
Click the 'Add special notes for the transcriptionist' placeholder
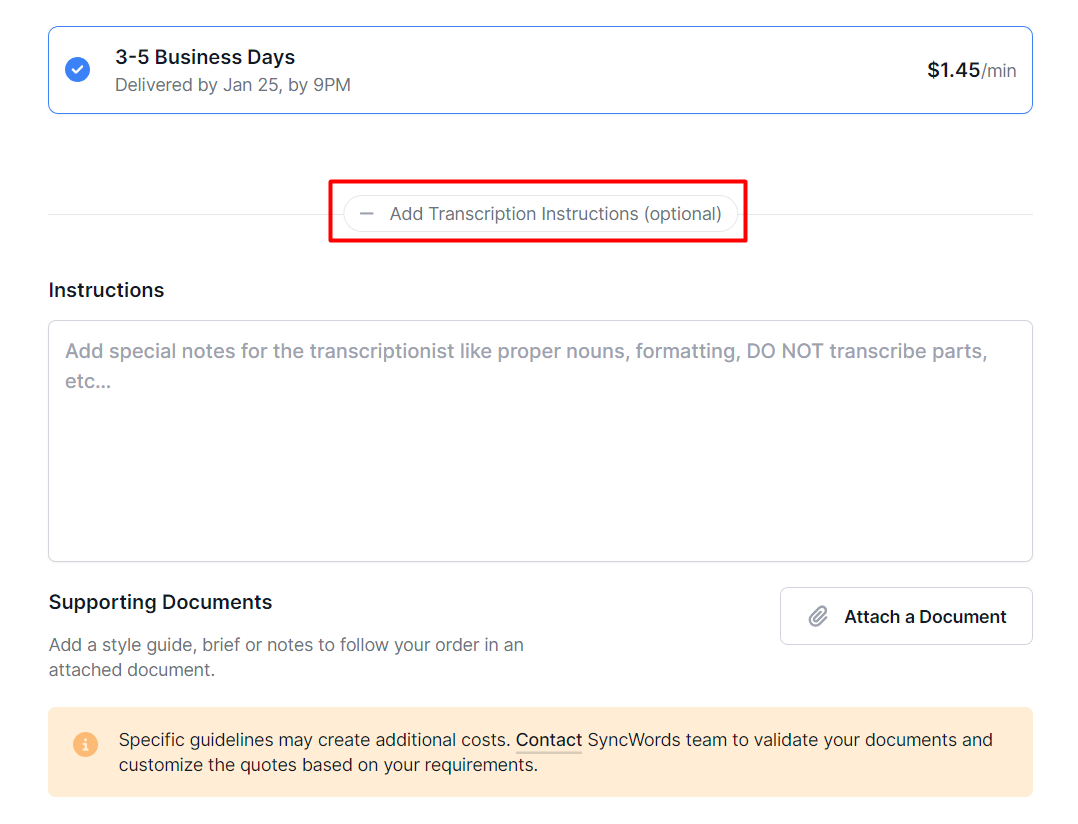(x=526, y=351)
